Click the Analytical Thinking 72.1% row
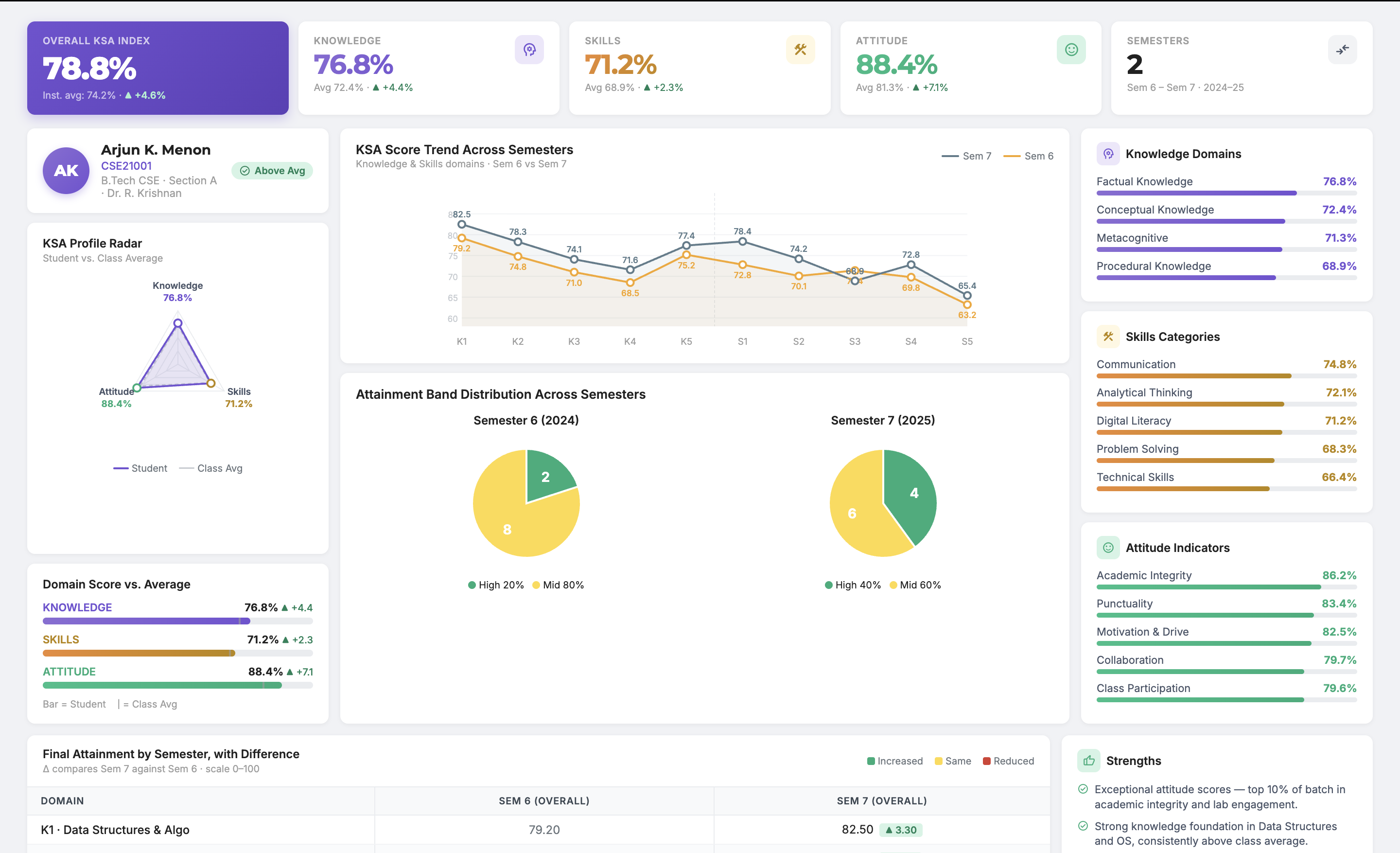The height and width of the screenshot is (853, 1400). pyautogui.click(x=1226, y=398)
